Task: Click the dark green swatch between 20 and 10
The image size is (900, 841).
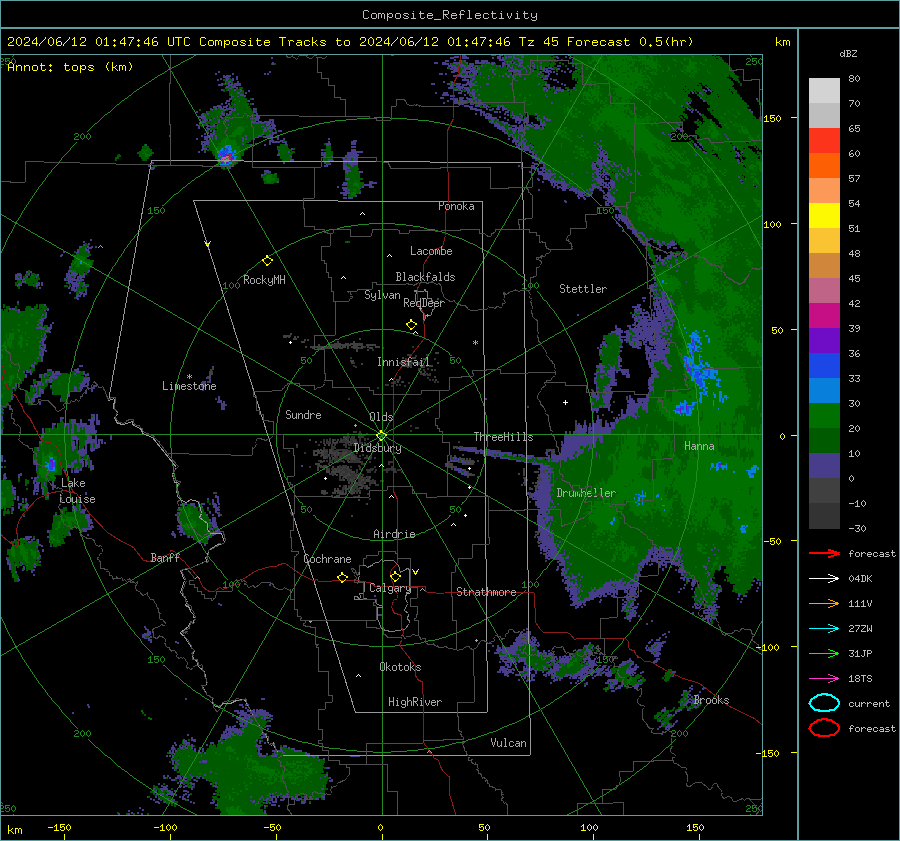Action: pos(824,440)
